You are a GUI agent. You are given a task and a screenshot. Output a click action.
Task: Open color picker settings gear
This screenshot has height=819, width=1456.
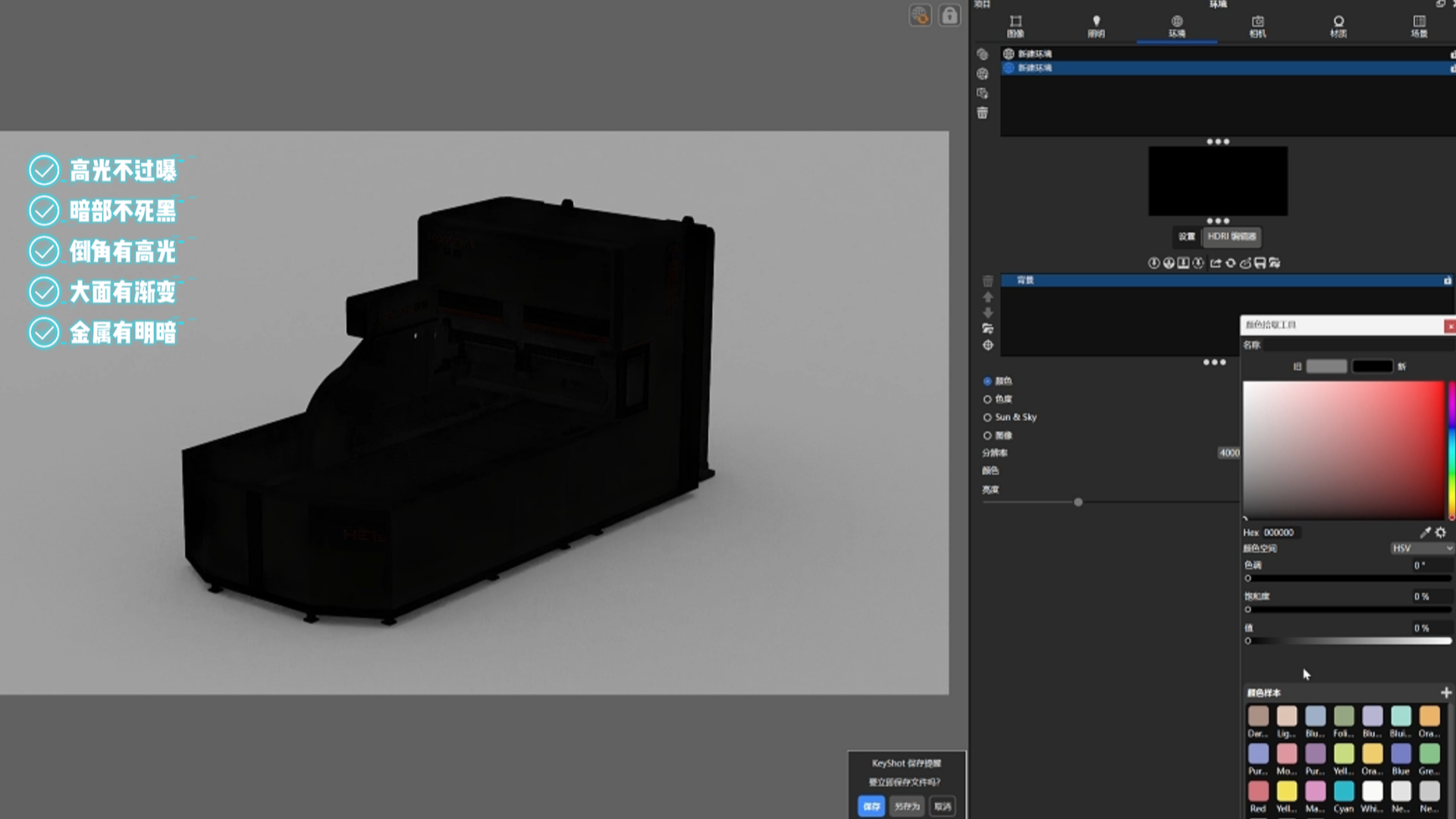tap(1441, 532)
